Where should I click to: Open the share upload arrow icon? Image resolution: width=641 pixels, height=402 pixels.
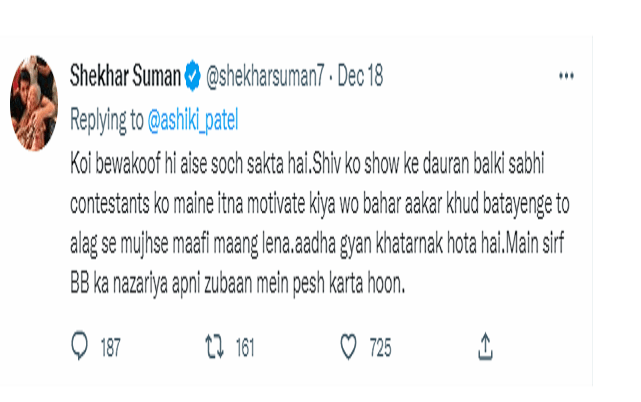(x=485, y=347)
